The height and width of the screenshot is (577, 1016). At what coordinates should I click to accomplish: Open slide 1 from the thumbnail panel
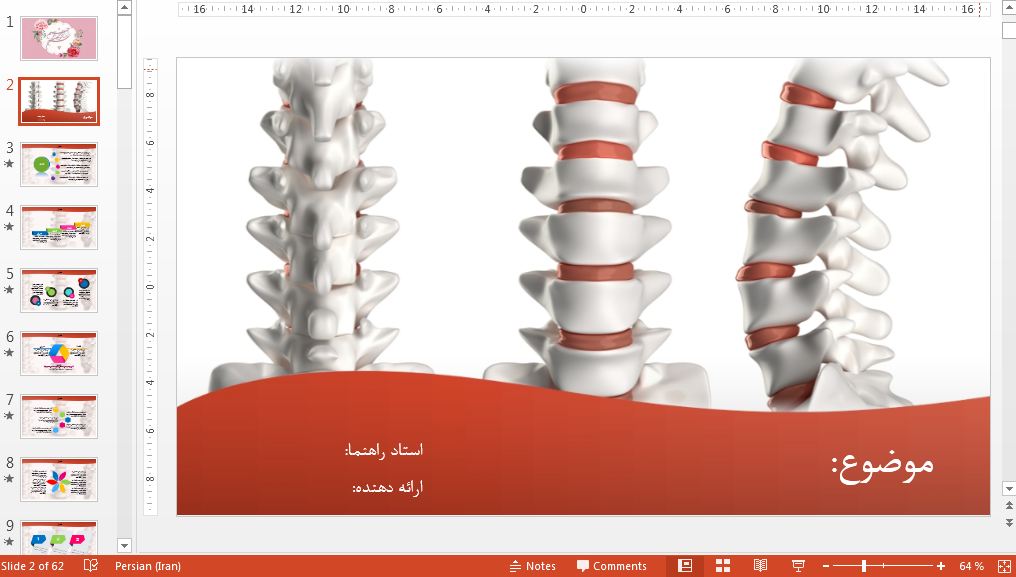[59, 39]
